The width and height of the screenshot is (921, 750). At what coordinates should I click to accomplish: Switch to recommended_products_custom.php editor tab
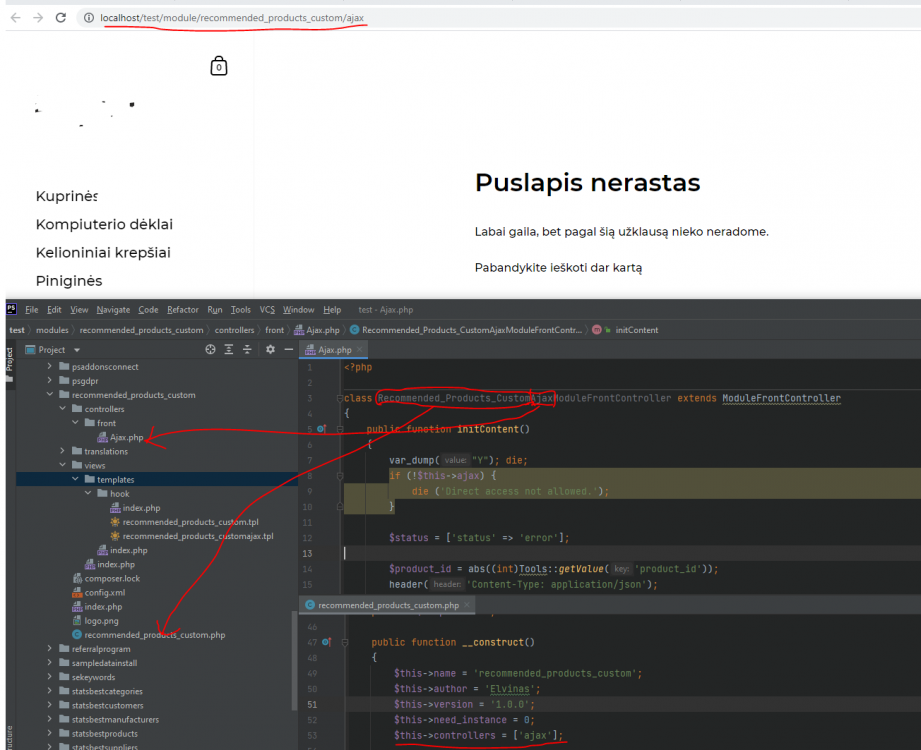388,605
